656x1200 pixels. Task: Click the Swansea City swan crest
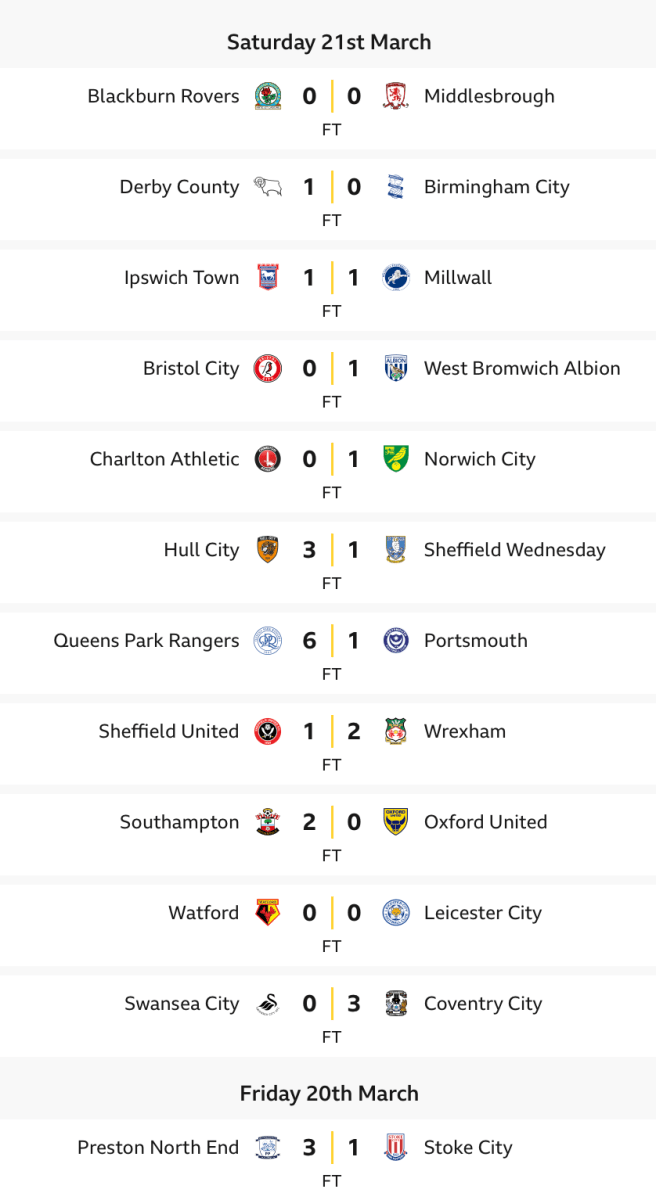tap(267, 1004)
